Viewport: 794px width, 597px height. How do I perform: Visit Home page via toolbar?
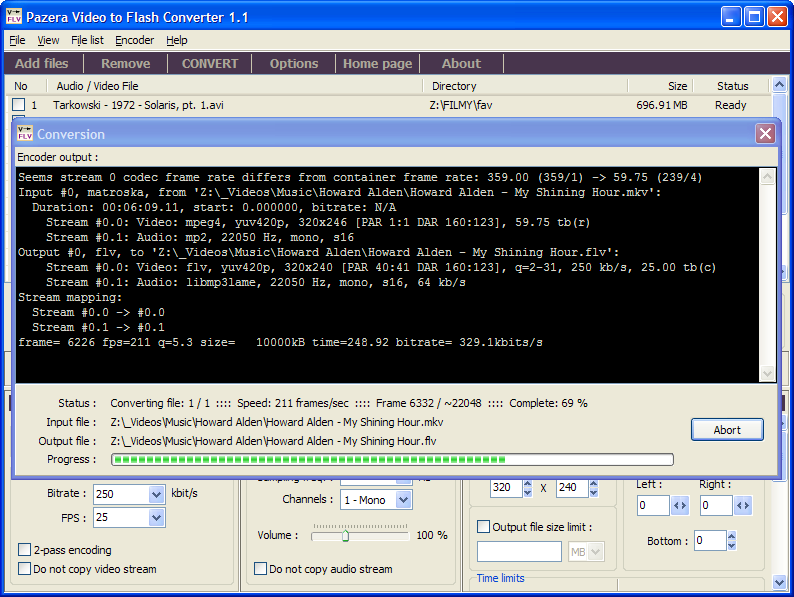pos(378,63)
